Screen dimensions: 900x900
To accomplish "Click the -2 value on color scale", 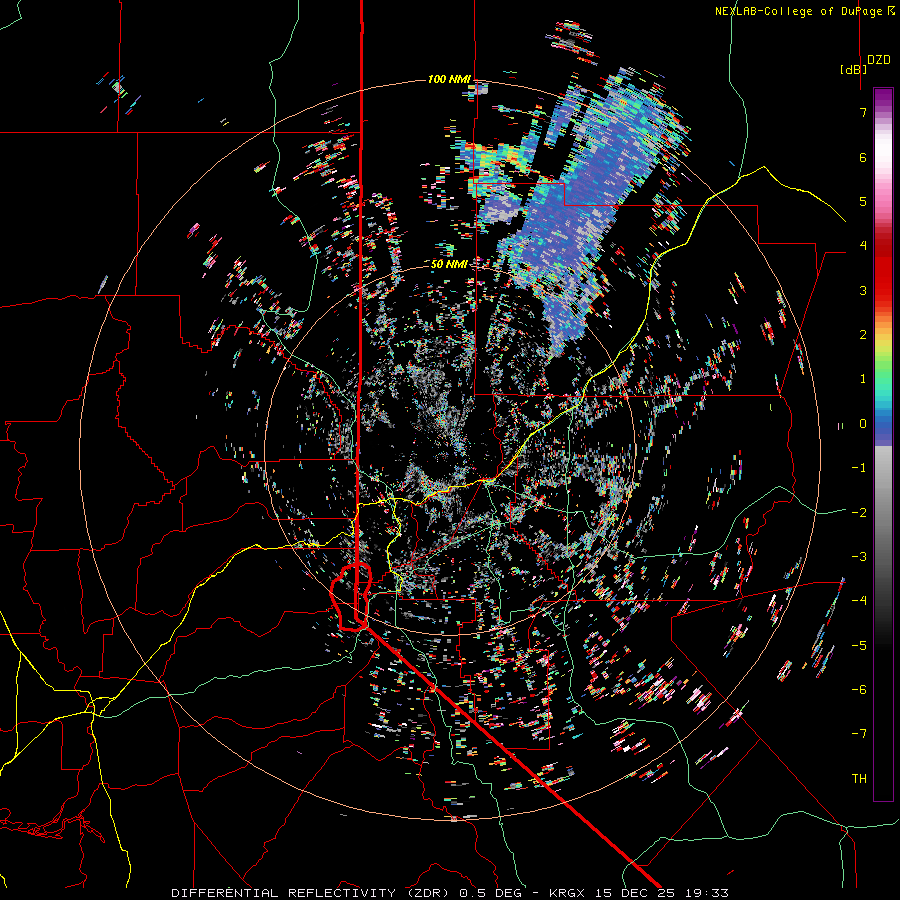I will (859, 513).
